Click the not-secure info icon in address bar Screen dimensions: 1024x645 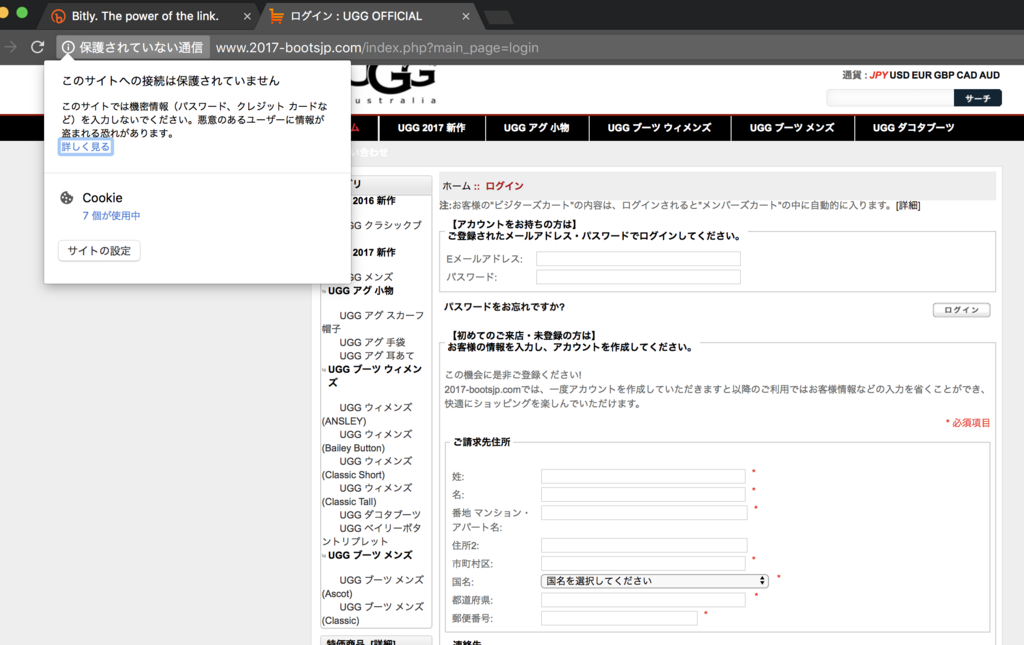pyautogui.click(x=68, y=48)
